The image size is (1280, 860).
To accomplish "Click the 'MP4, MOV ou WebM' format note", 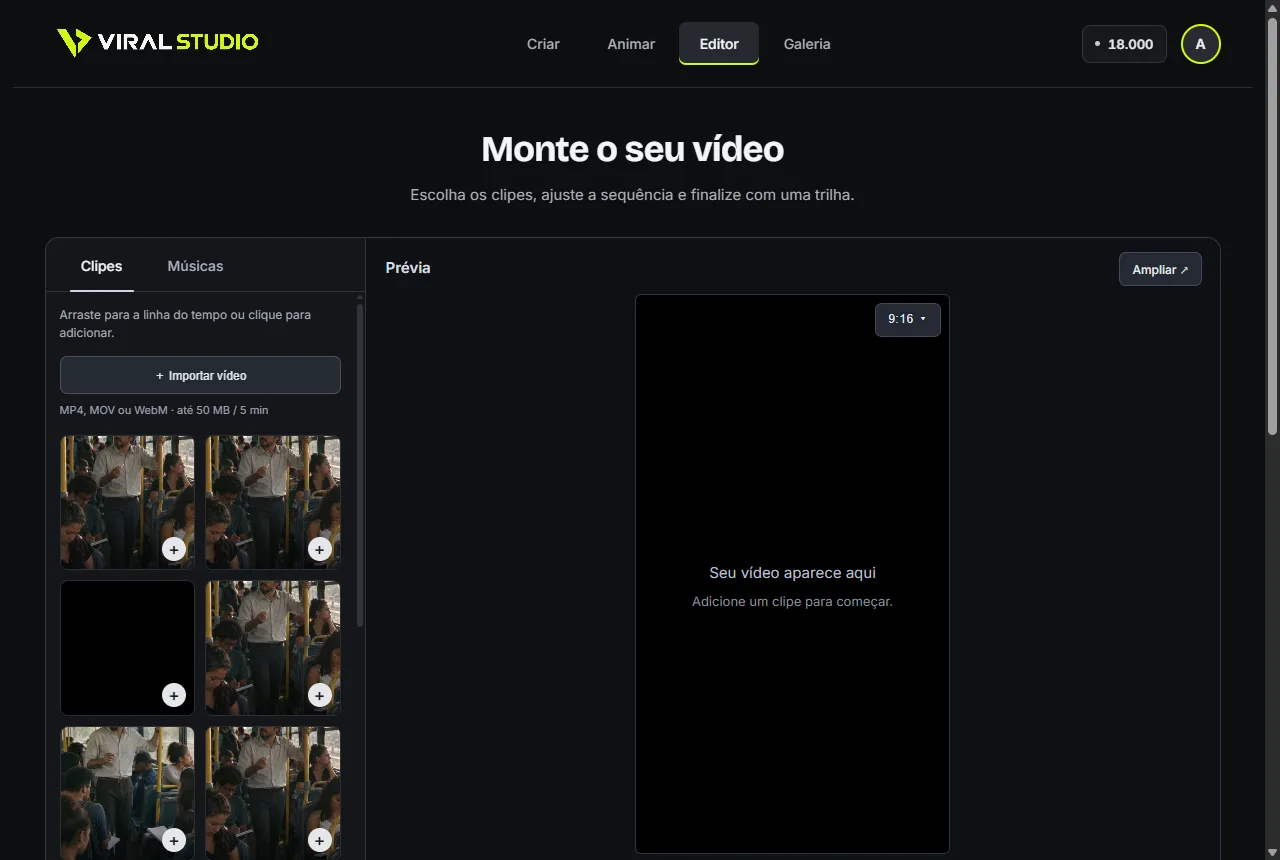I will click(x=164, y=410).
